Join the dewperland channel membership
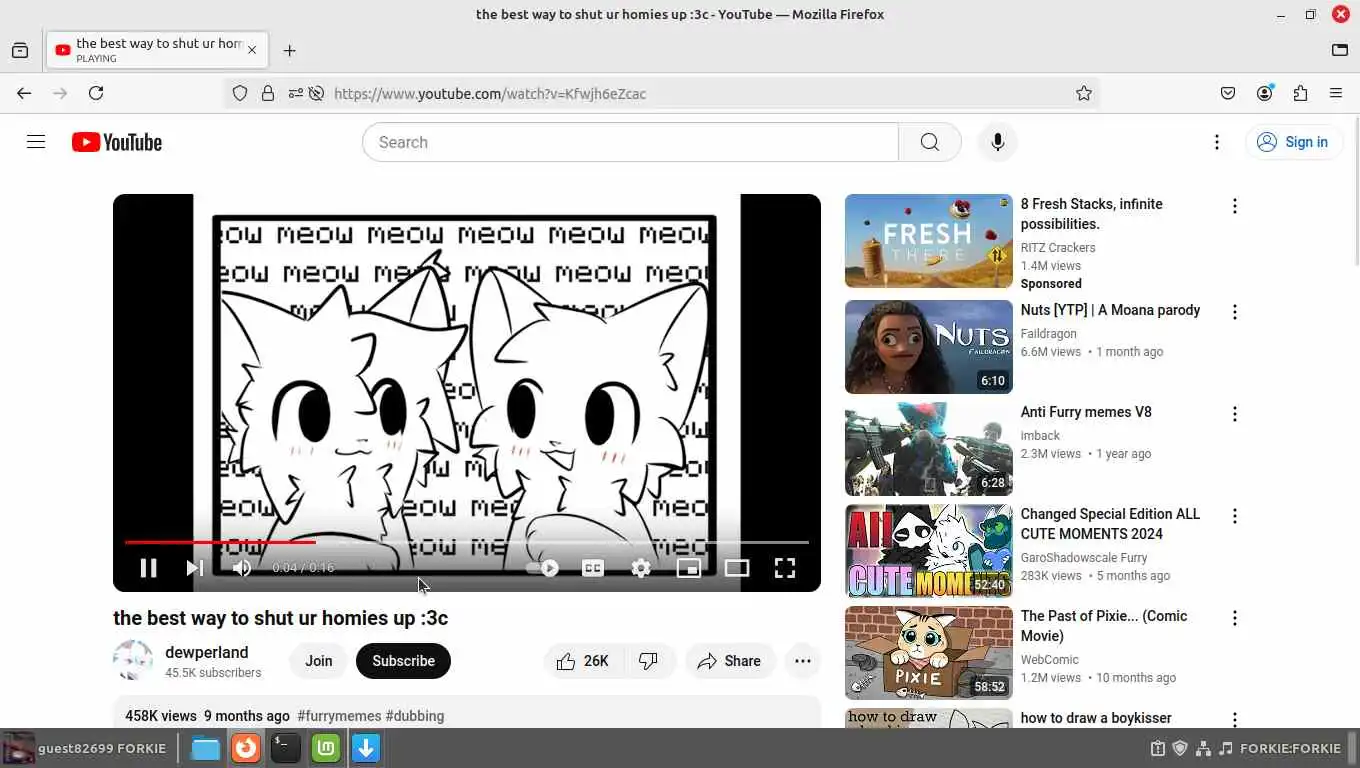The image size is (1360, 768). click(319, 661)
